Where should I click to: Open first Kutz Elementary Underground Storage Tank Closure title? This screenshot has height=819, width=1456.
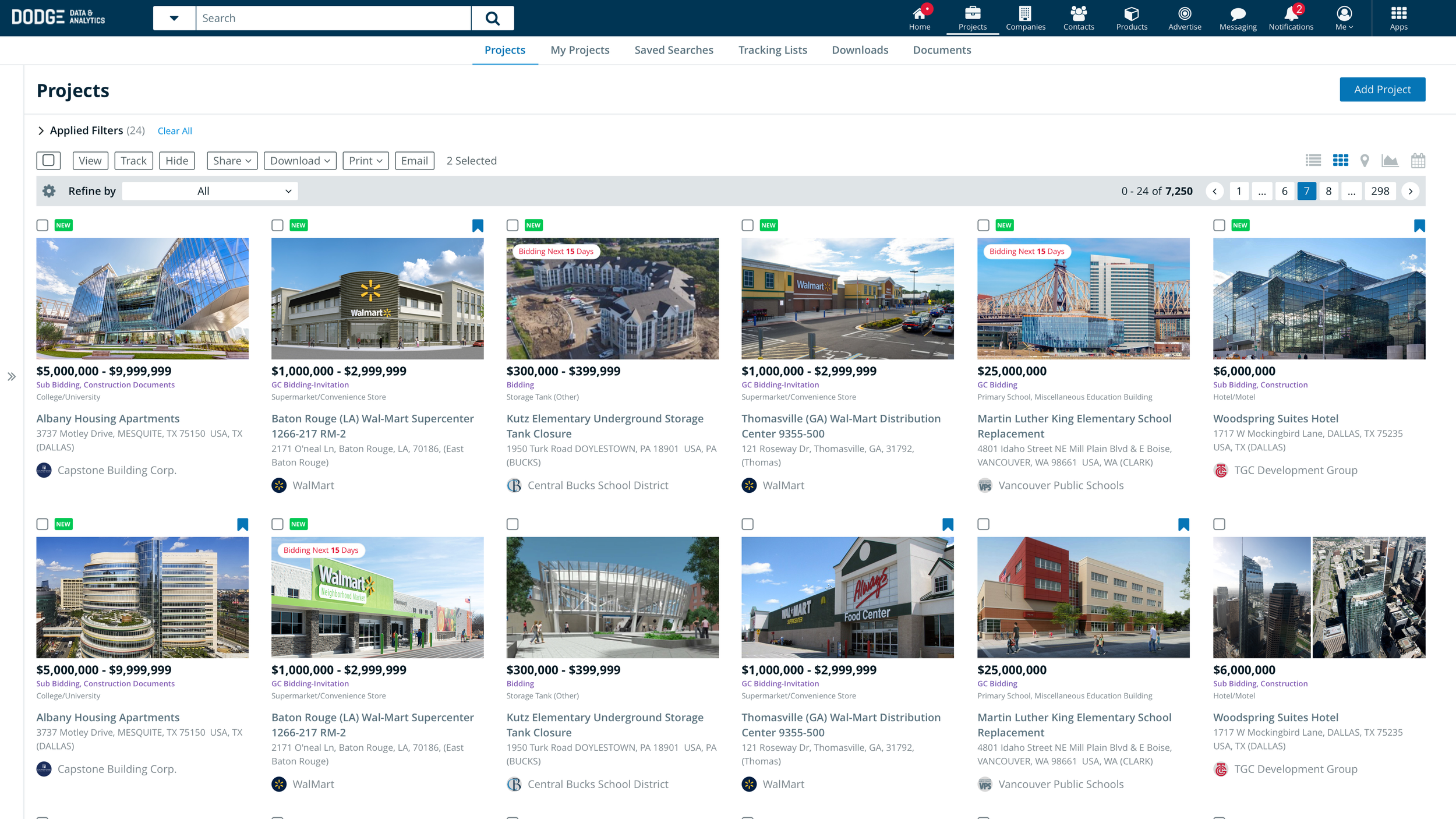tap(605, 426)
